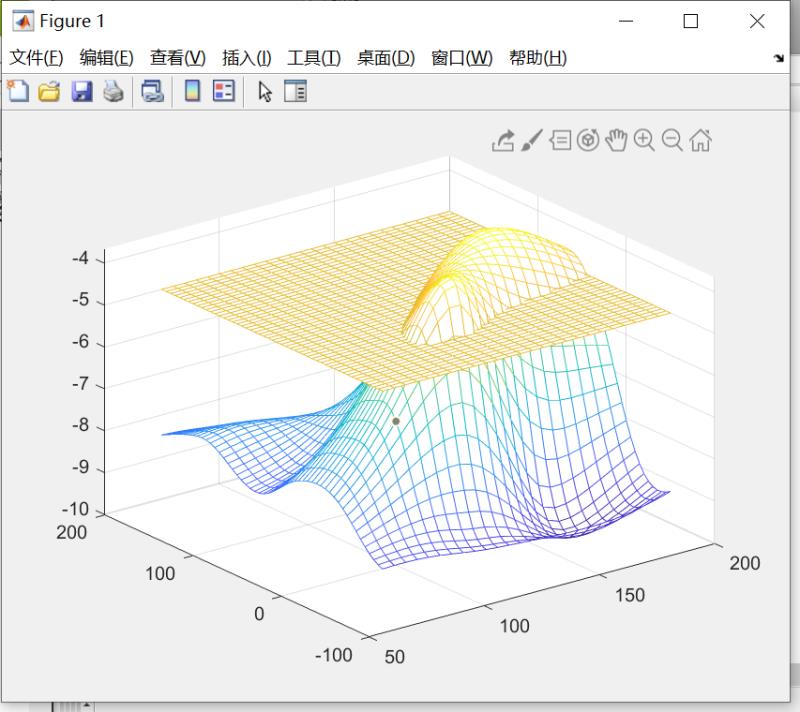800x712 pixels.
Task: Activate the data brushing tool
Action: [532, 140]
